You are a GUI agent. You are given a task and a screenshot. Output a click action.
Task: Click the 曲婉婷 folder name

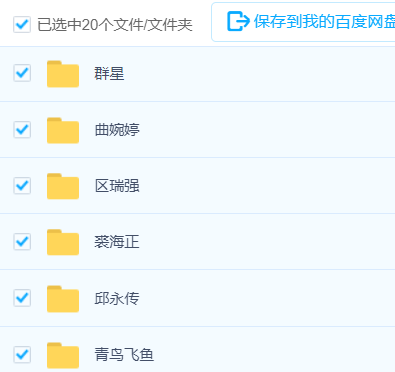click(x=117, y=130)
